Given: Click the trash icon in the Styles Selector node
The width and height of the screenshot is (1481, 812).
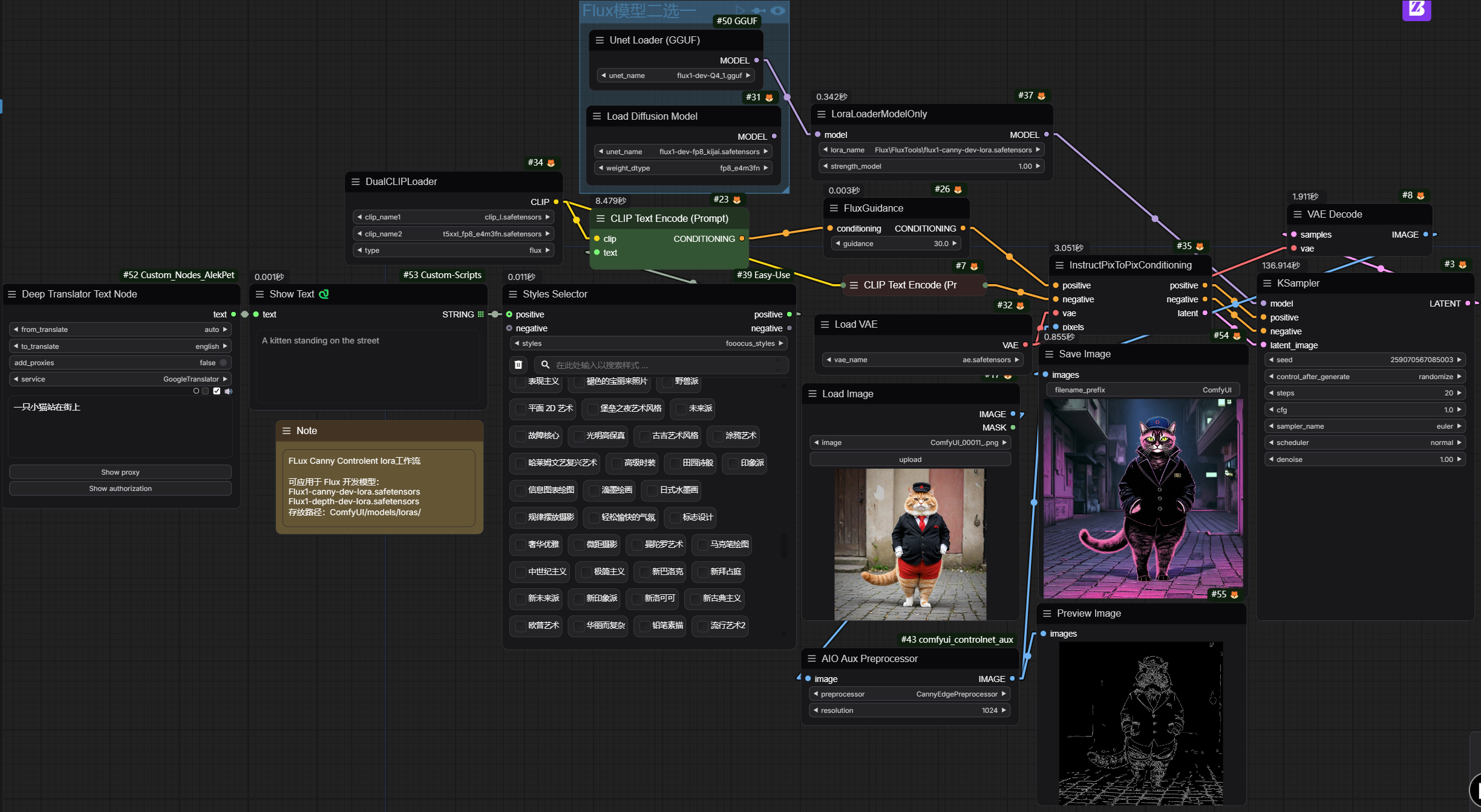Looking at the screenshot, I should [518, 365].
